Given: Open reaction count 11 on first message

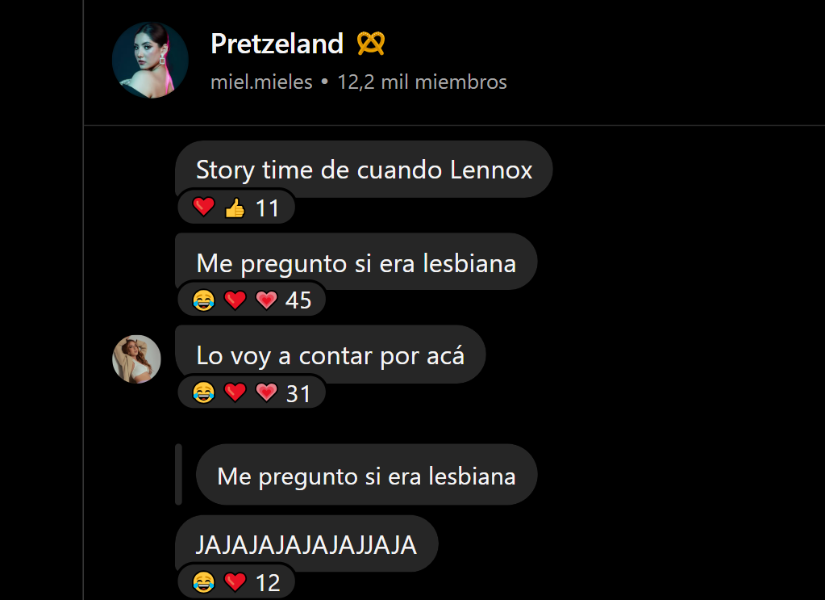Looking at the screenshot, I should point(267,208).
